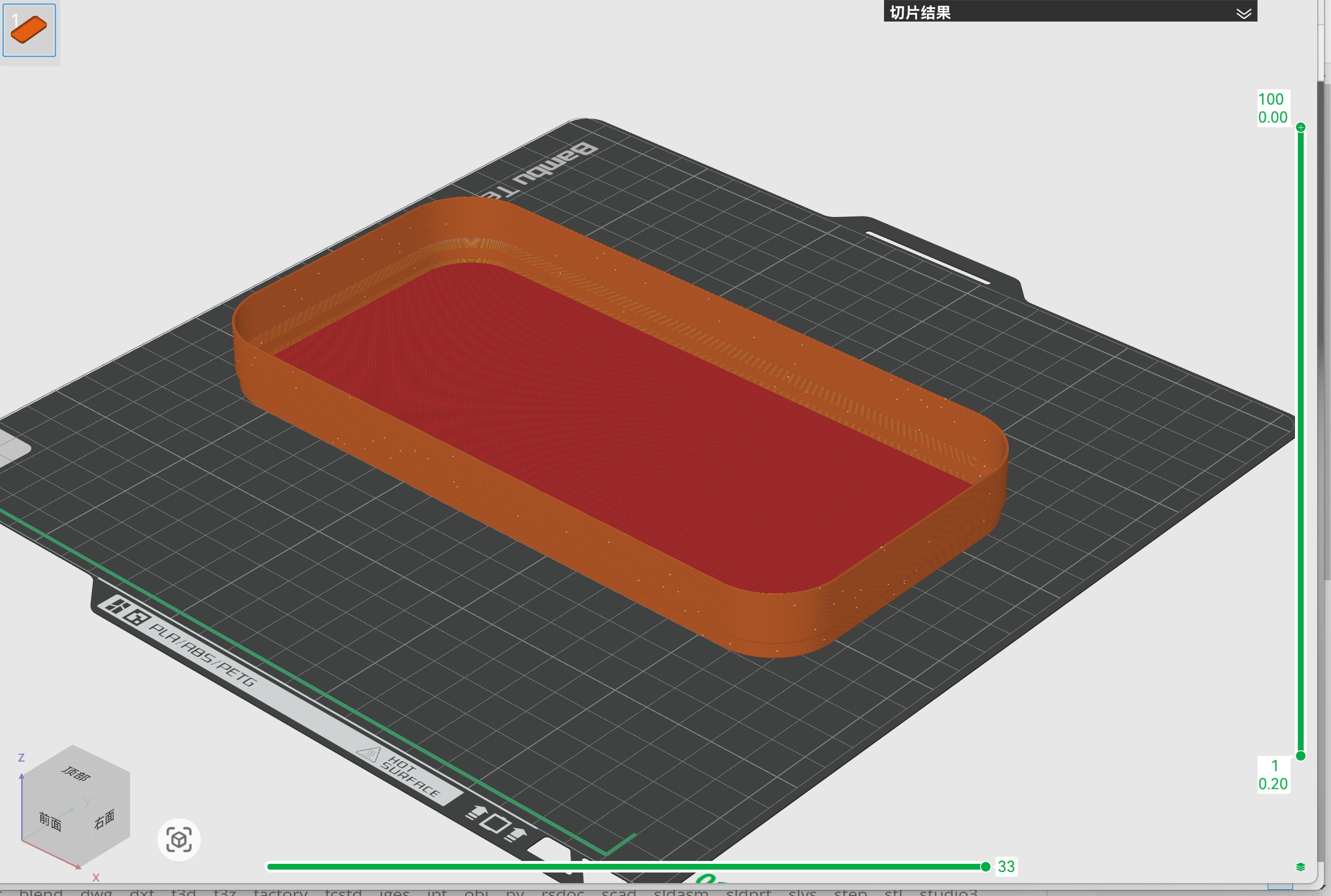The width and height of the screenshot is (1331, 896).
Task: Click the top layer slider plus handle
Action: (1301, 127)
